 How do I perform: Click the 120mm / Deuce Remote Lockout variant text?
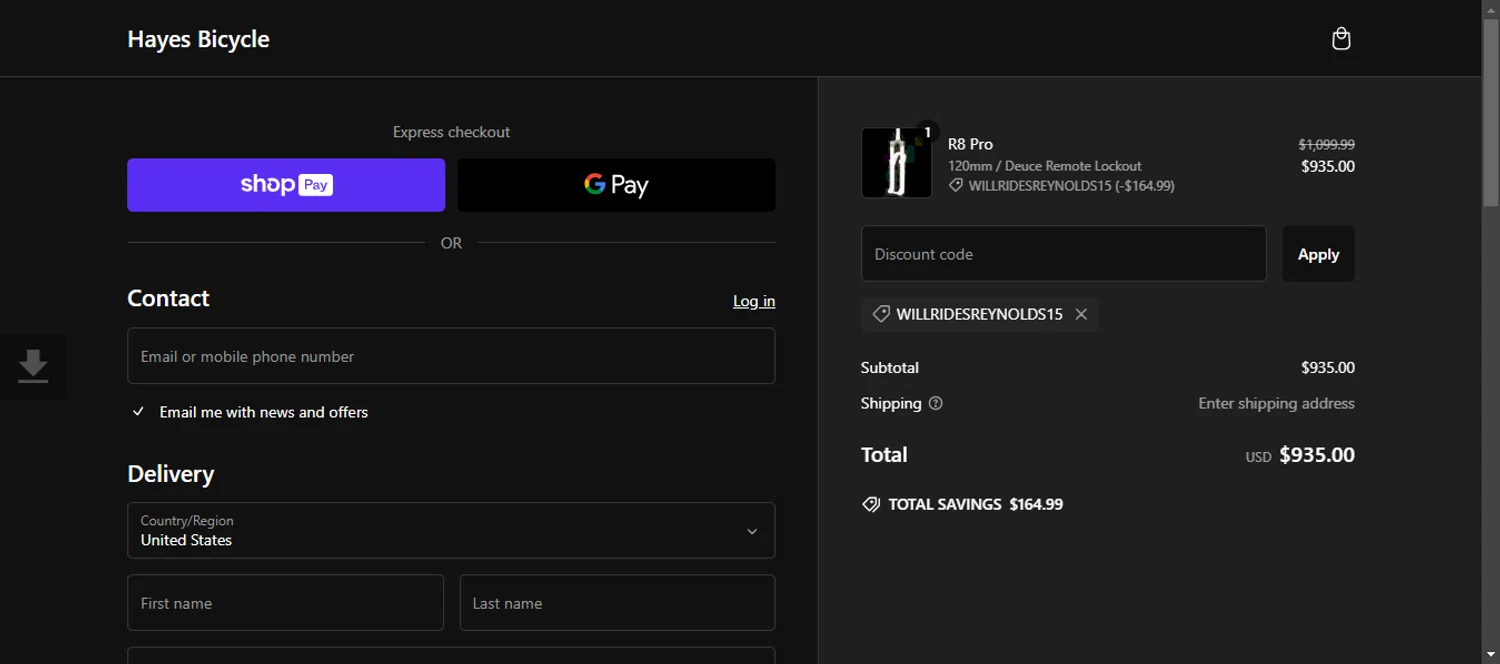(x=1045, y=166)
